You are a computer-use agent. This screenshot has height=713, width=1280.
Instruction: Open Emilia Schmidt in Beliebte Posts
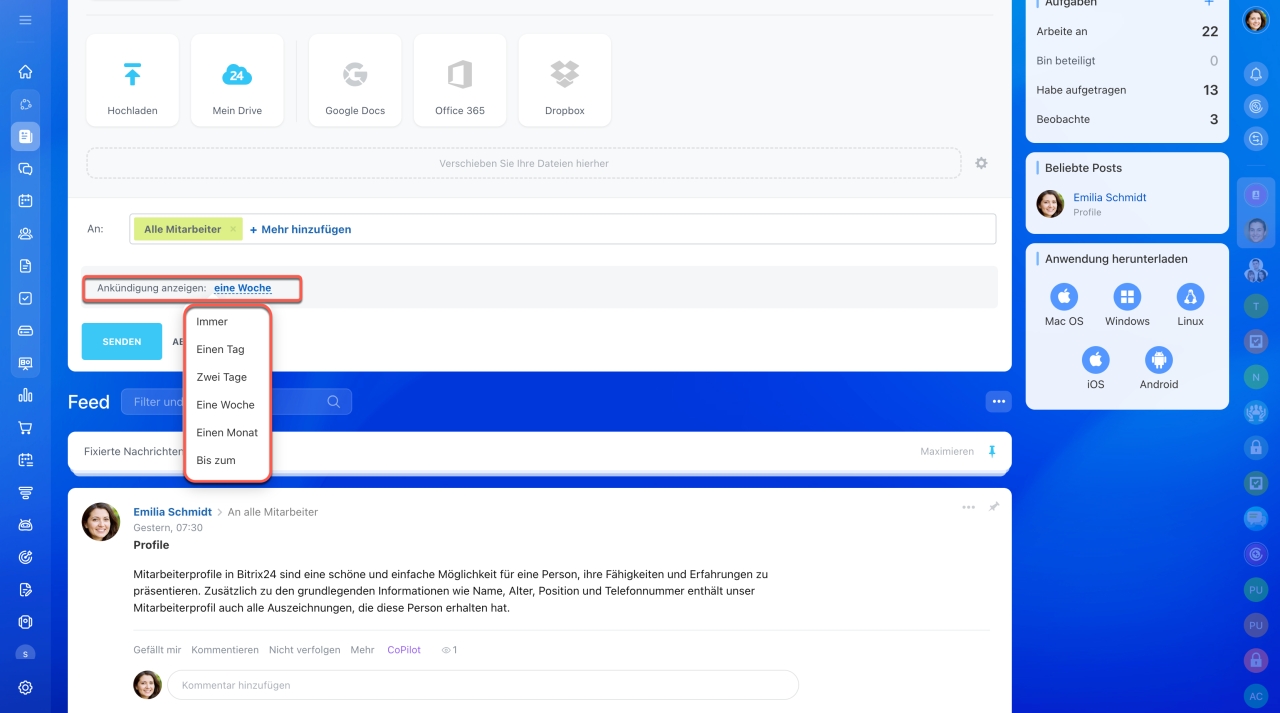[1110, 198]
